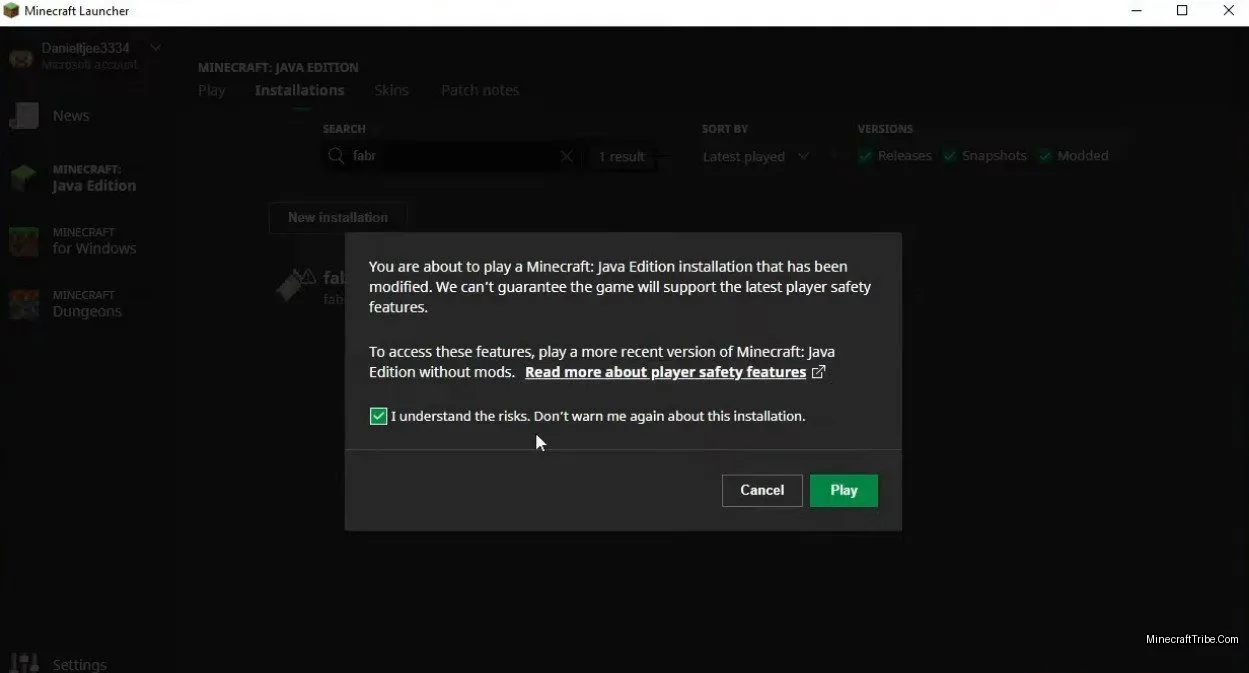Click the installations search field
This screenshot has width=1249, height=673.
click(x=452, y=156)
